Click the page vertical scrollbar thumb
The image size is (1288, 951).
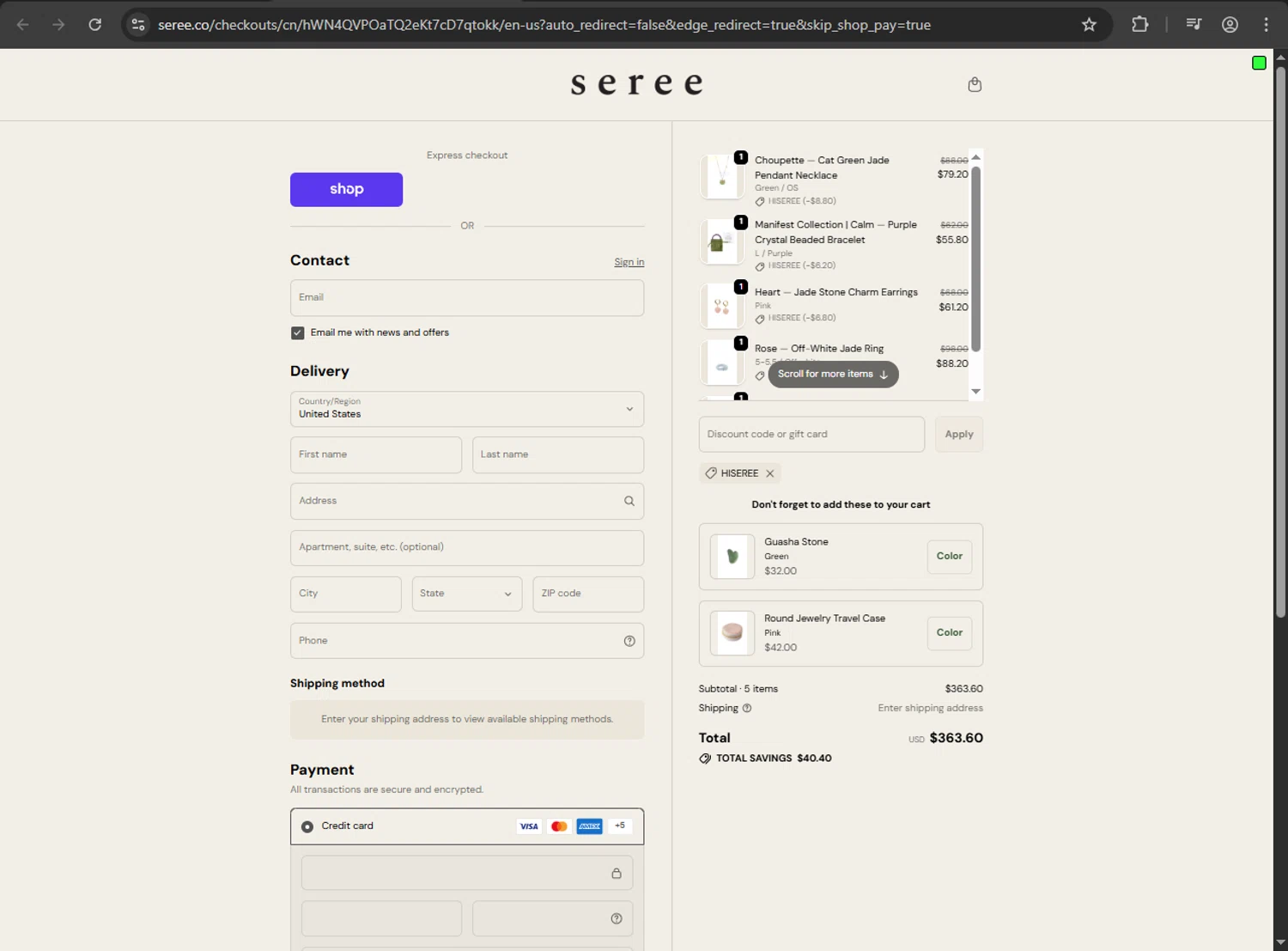(x=1280, y=342)
